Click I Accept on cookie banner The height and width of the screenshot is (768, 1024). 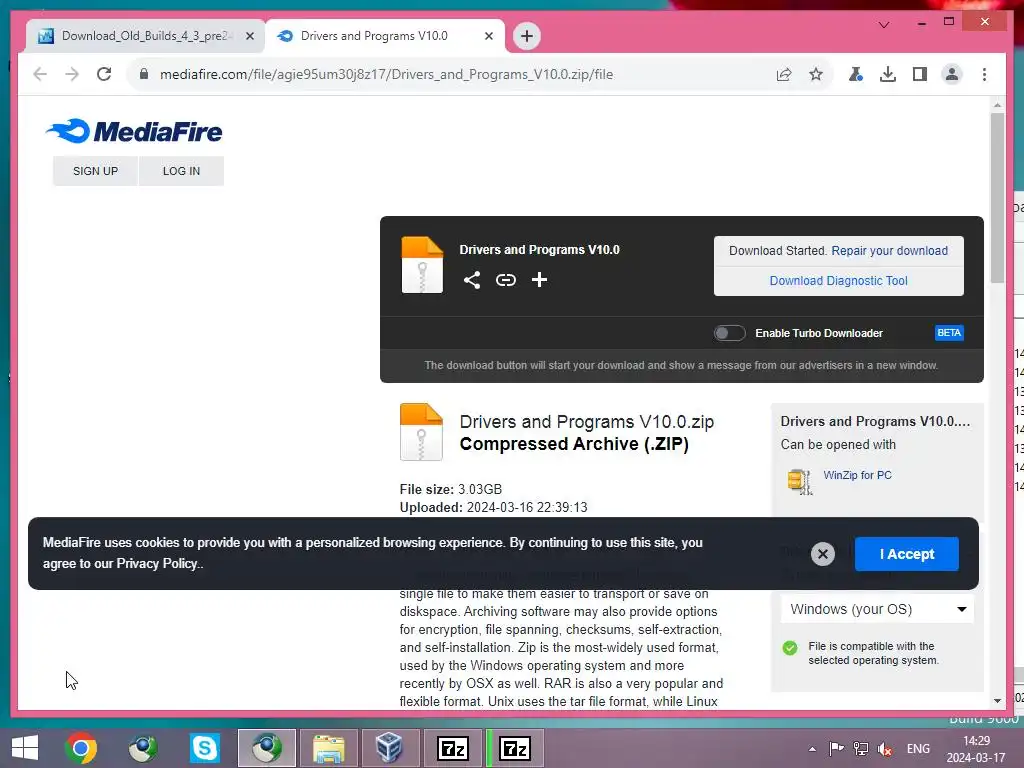(906, 554)
